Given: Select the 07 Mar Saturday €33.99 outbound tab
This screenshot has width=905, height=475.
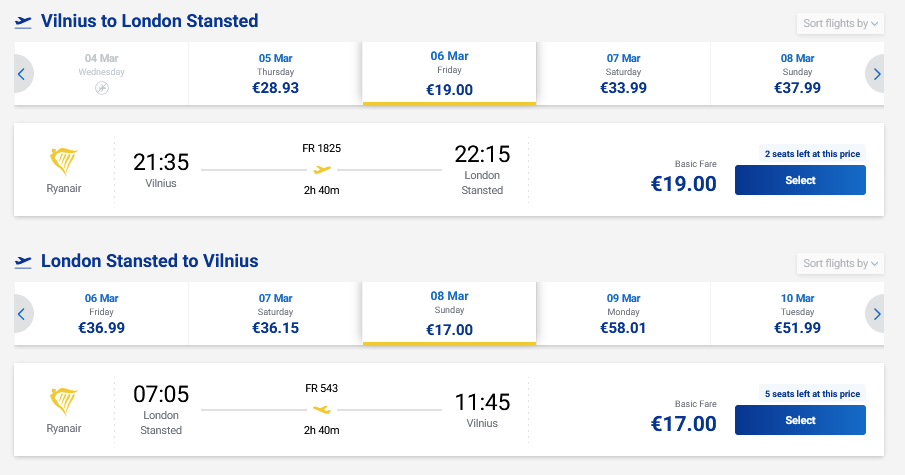Looking at the screenshot, I should tap(623, 73).
